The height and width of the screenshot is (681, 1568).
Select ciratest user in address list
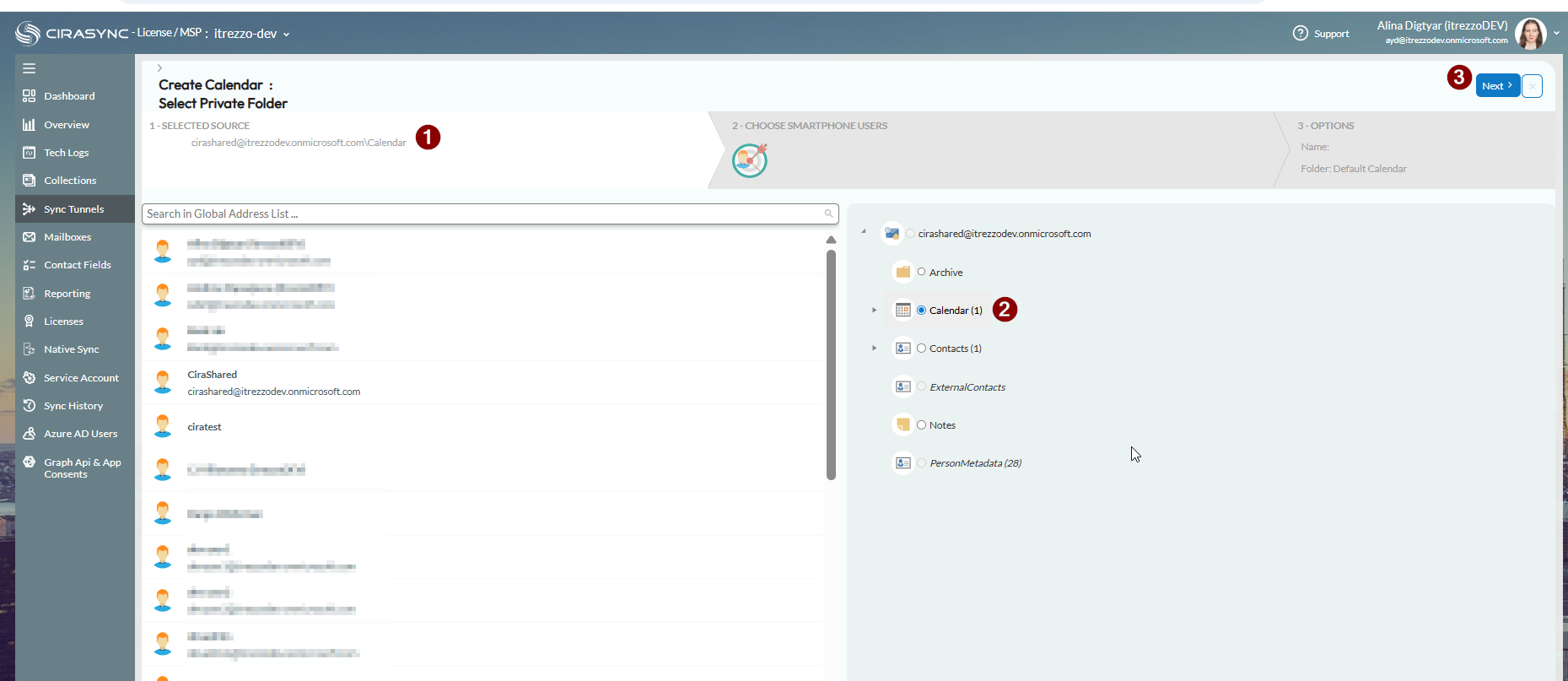click(x=482, y=426)
